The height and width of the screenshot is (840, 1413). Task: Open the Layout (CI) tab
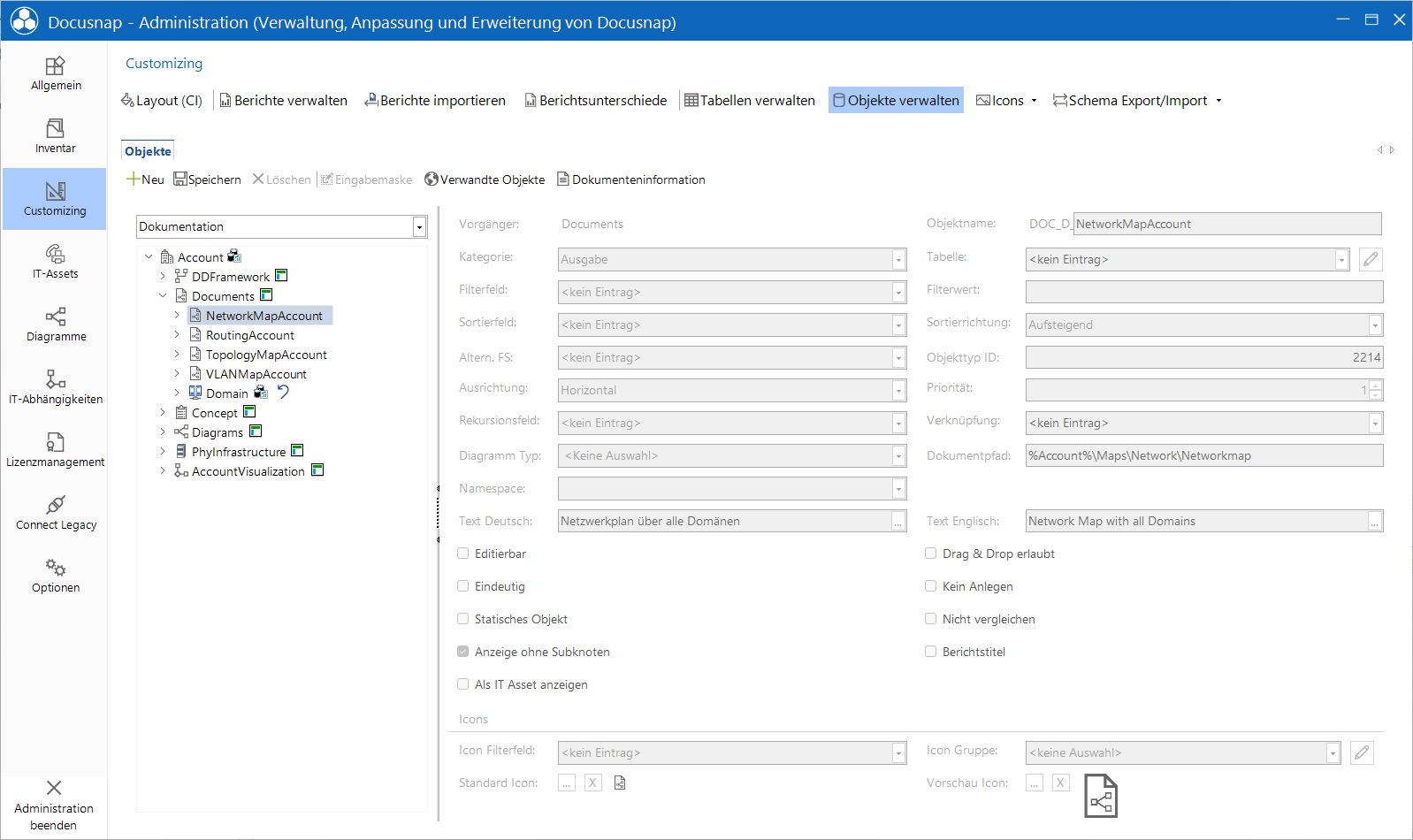pyautogui.click(x=162, y=100)
